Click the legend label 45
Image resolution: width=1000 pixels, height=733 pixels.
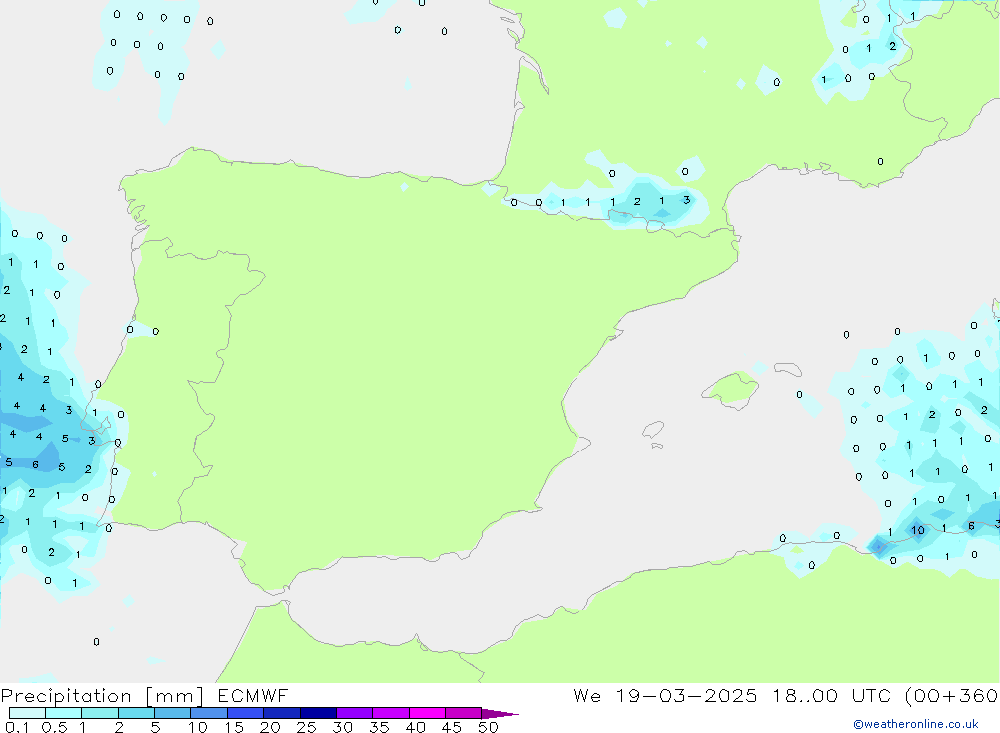point(452,727)
